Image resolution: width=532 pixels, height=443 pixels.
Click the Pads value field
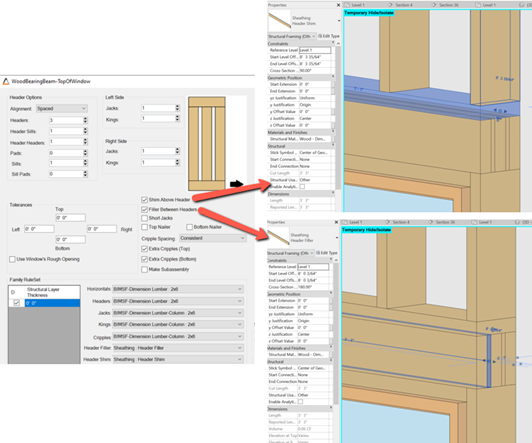coord(66,153)
